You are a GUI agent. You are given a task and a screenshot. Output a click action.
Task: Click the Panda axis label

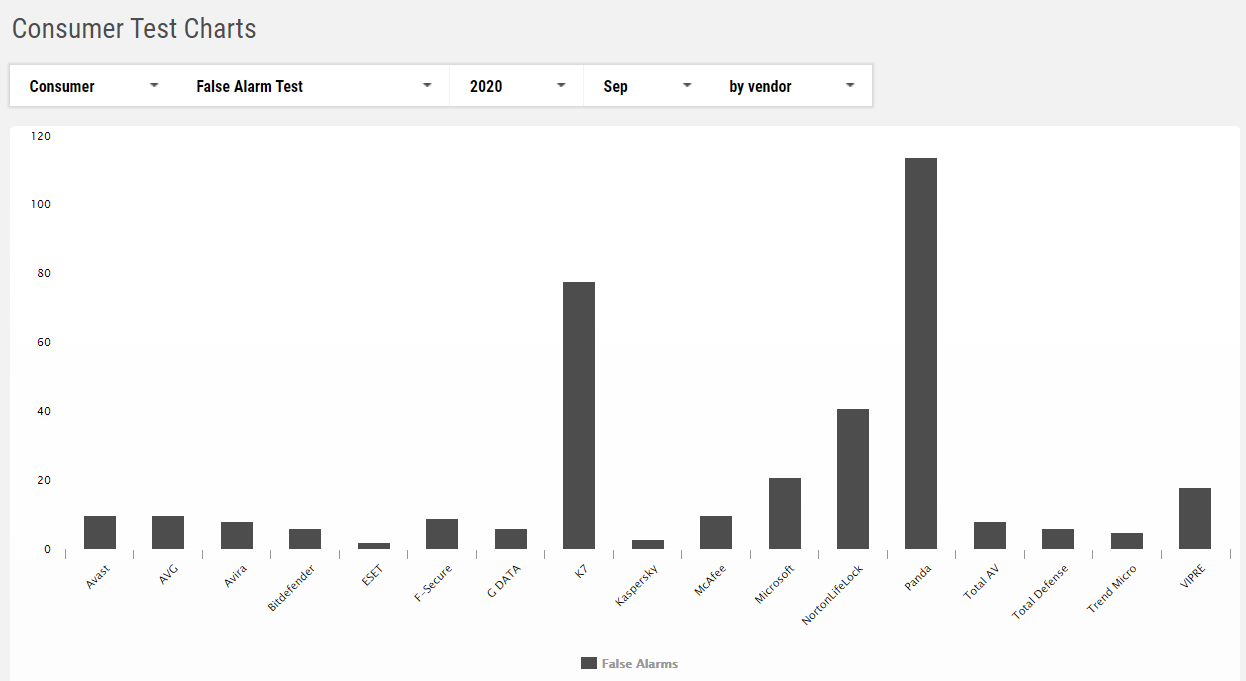(919, 577)
